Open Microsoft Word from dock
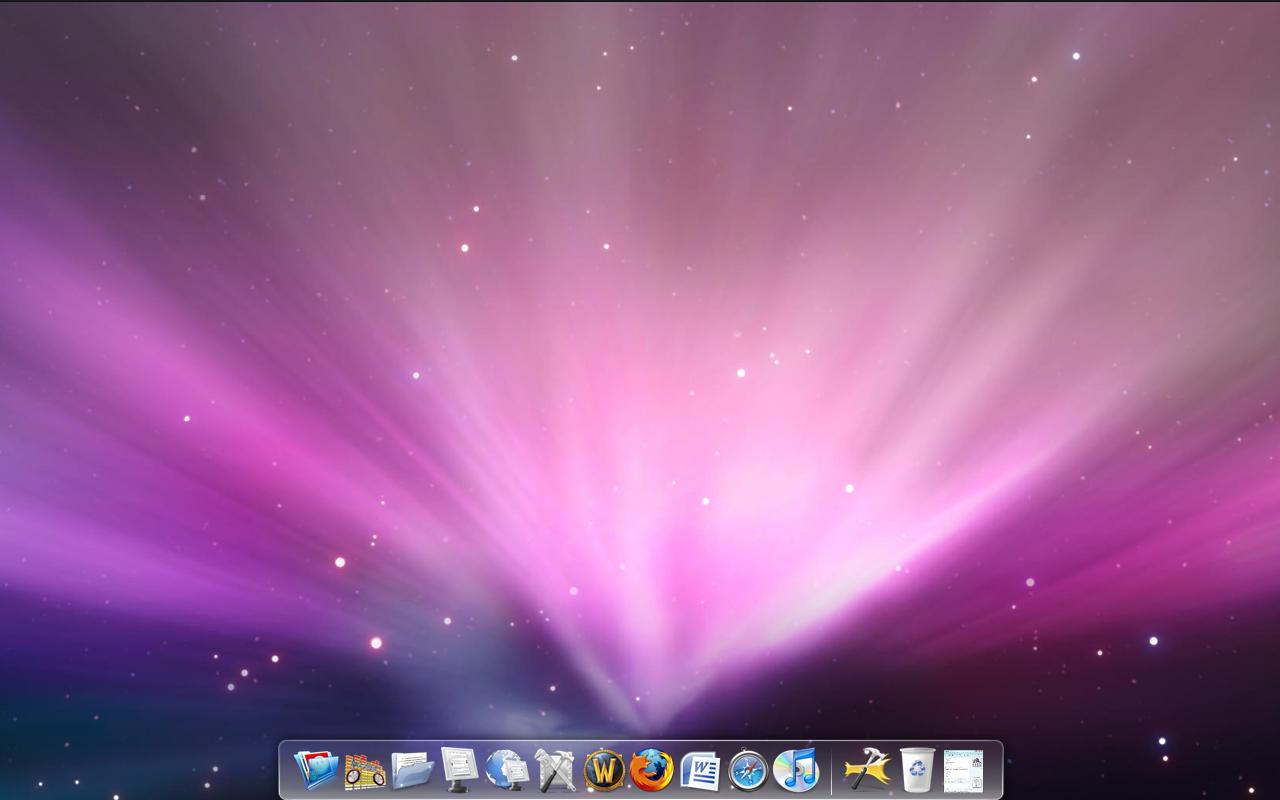1280x800 pixels. pyautogui.click(x=700, y=771)
